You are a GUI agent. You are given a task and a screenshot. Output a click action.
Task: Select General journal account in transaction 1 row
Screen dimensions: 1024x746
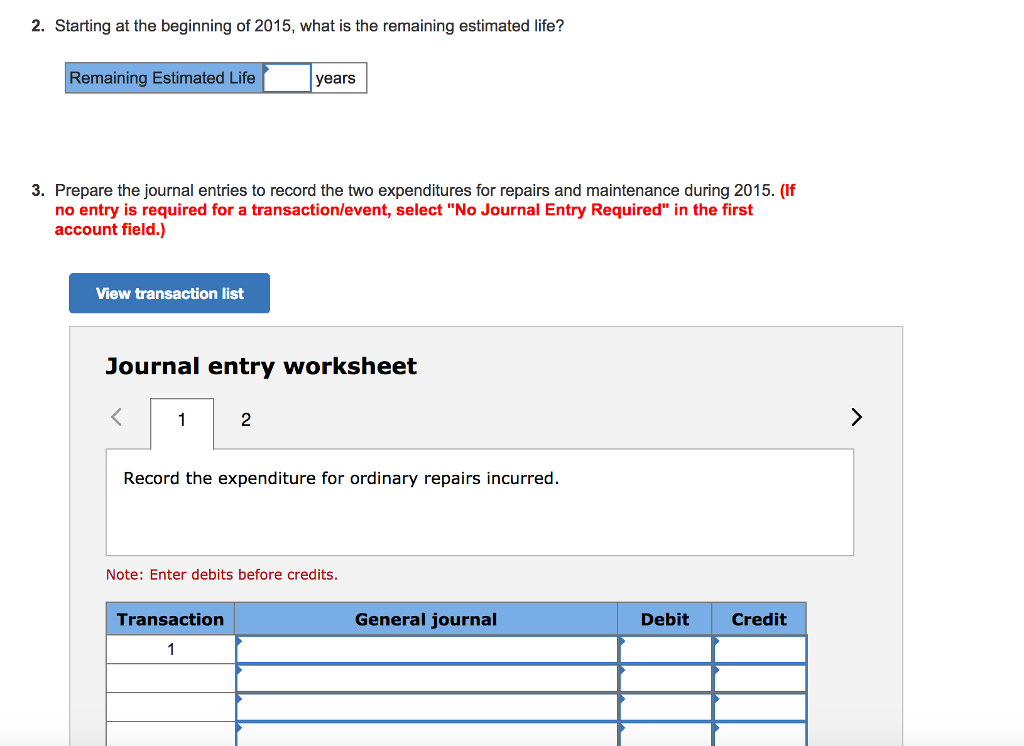[x=426, y=650]
